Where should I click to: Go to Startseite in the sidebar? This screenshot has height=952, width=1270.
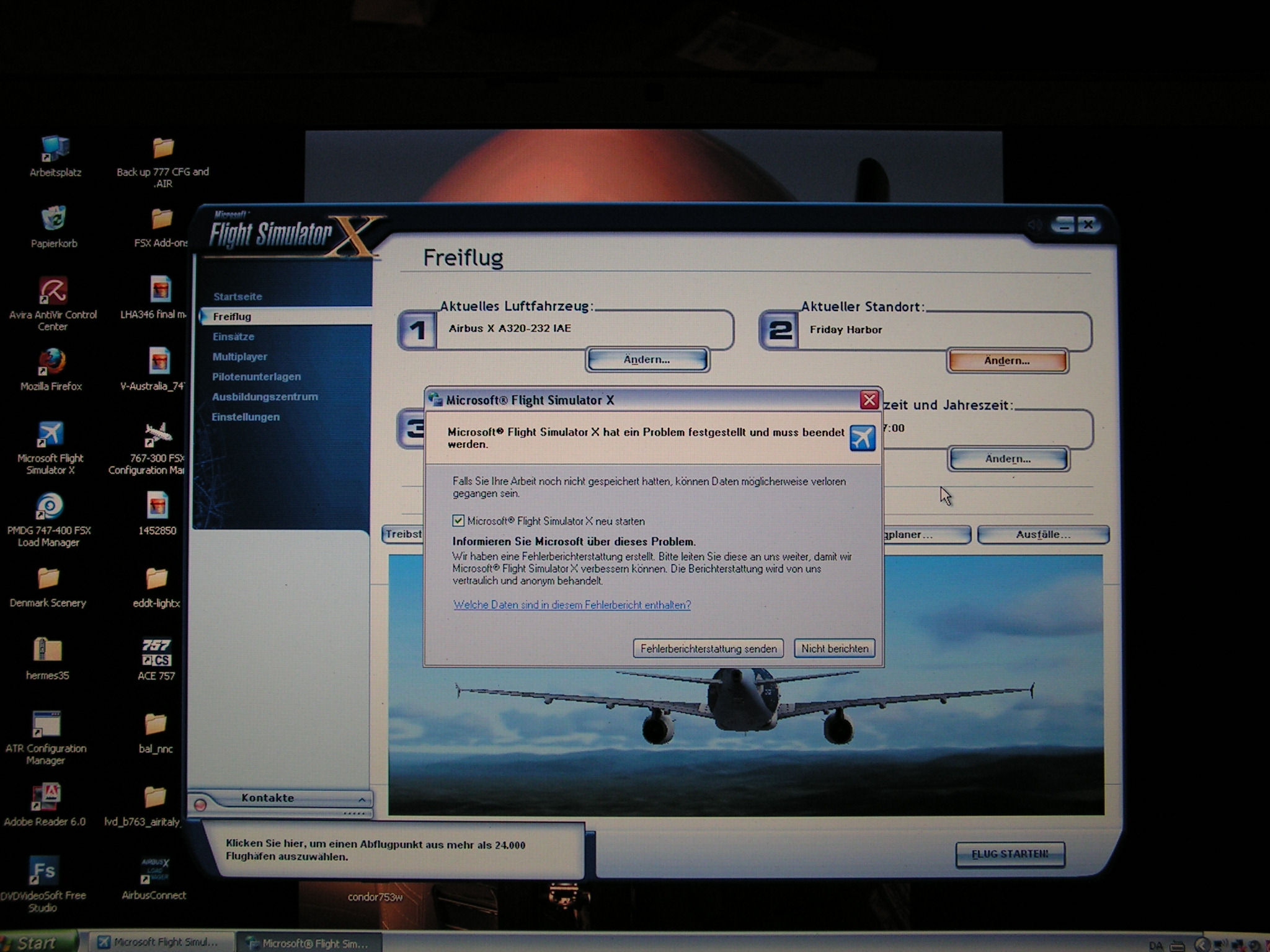click(238, 296)
